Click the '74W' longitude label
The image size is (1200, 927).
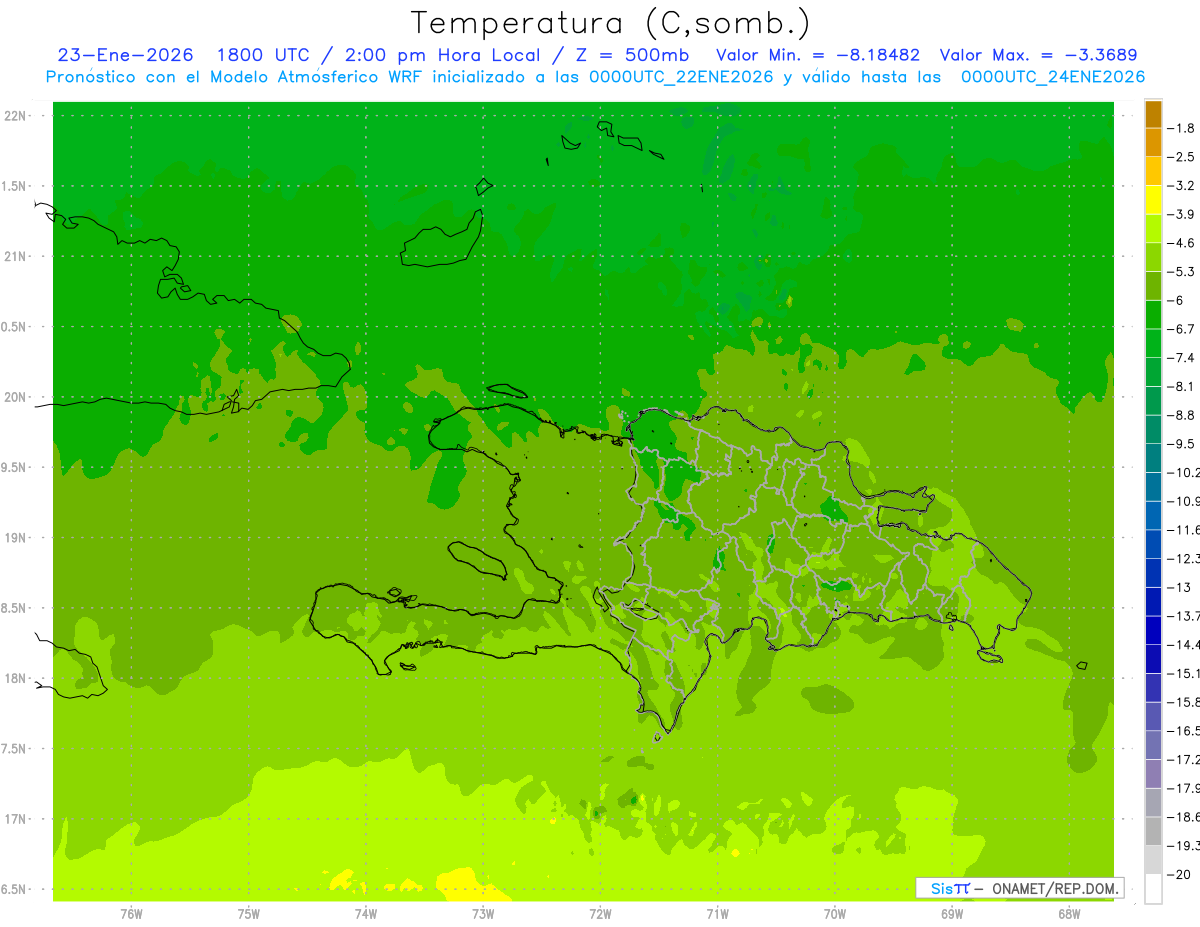(365, 914)
